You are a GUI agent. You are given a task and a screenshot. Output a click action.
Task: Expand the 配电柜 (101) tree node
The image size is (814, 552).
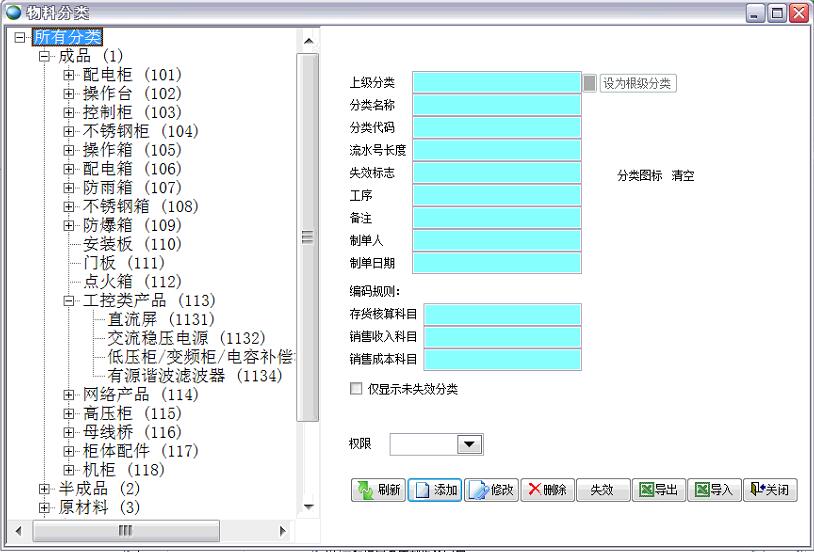[69, 75]
